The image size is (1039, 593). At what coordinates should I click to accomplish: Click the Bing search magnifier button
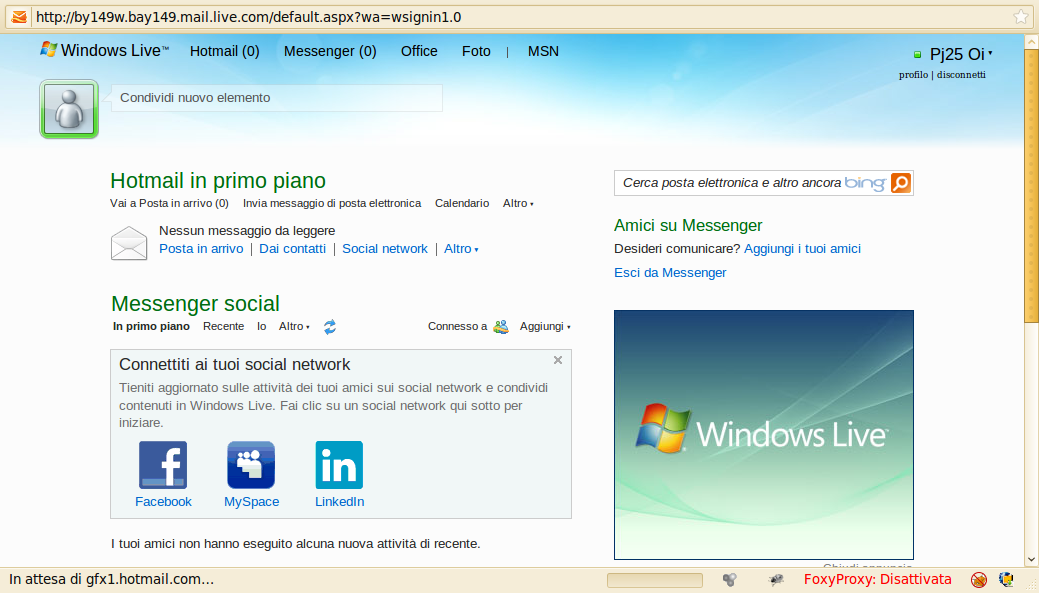click(901, 183)
